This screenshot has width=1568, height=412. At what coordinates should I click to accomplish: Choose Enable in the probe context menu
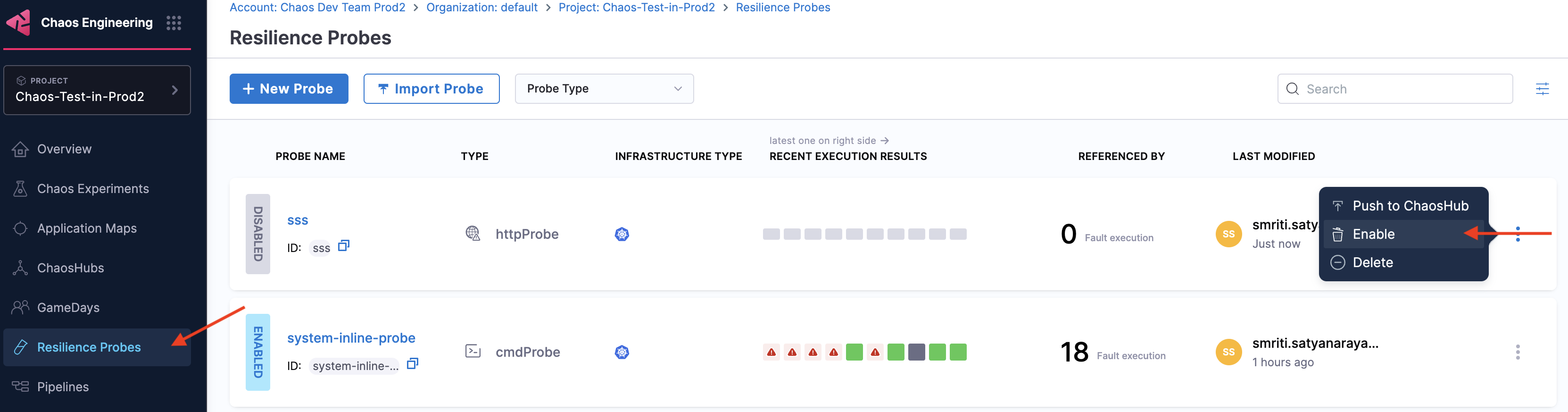(x=1373, y=234)
